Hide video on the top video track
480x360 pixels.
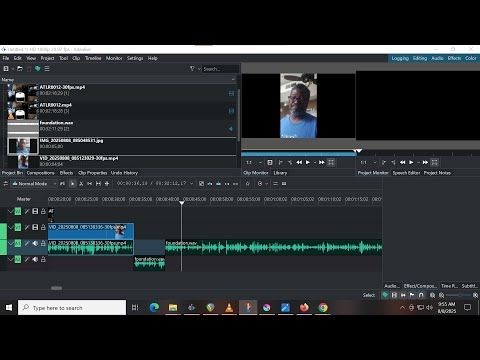(x=35, y=211)
